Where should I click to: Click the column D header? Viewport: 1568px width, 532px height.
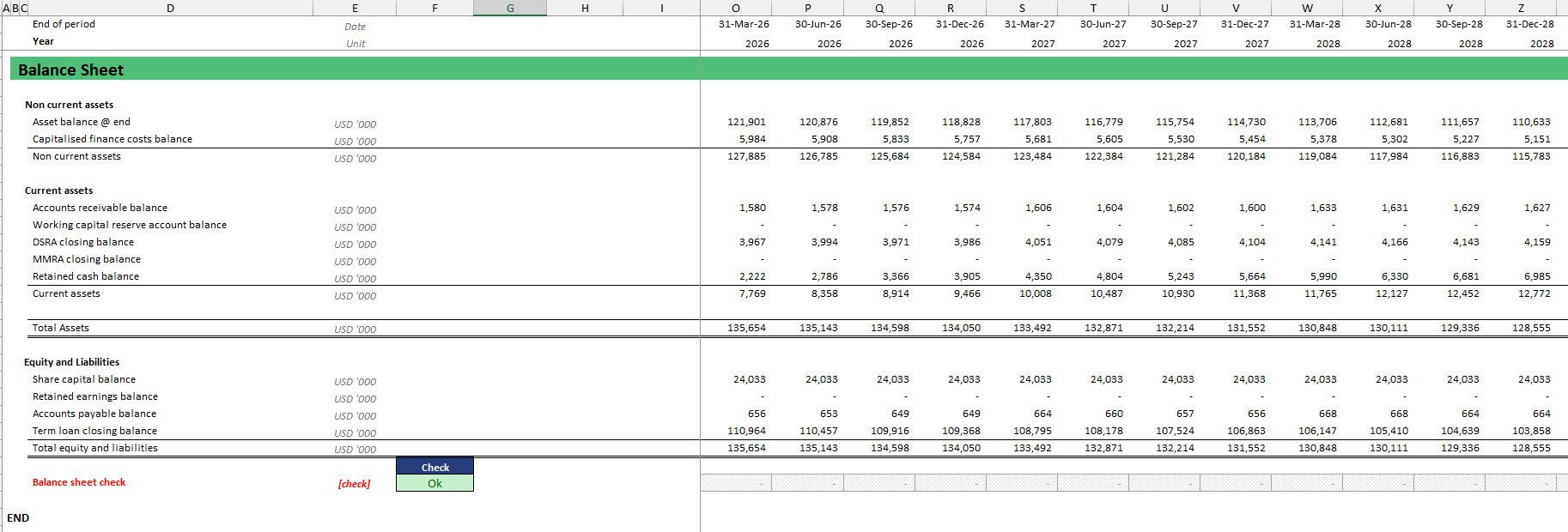[x=170, y=8]
